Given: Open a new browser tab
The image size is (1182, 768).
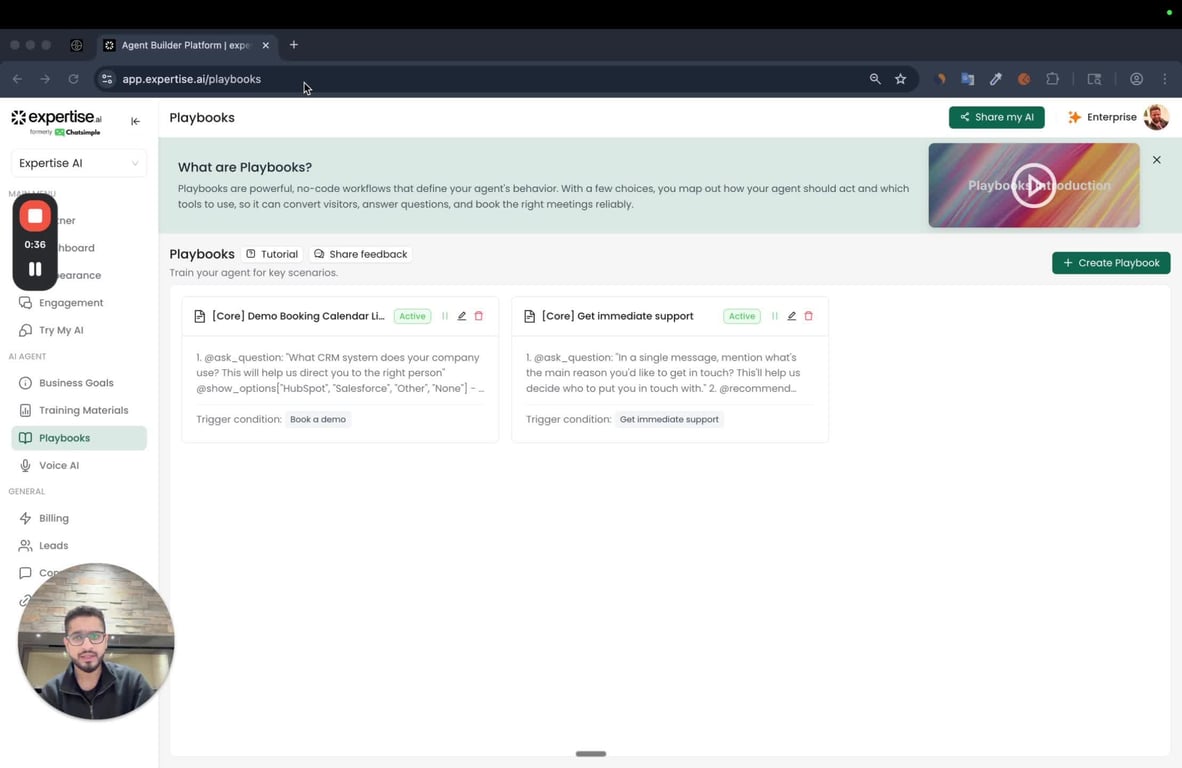Looking at the screenshot, I should 294,45.
